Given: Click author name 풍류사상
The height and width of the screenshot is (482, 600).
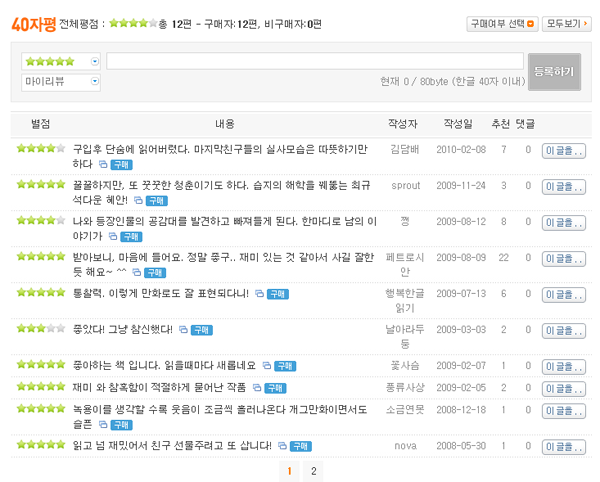Looking at the screenshot, I should 405,388.
